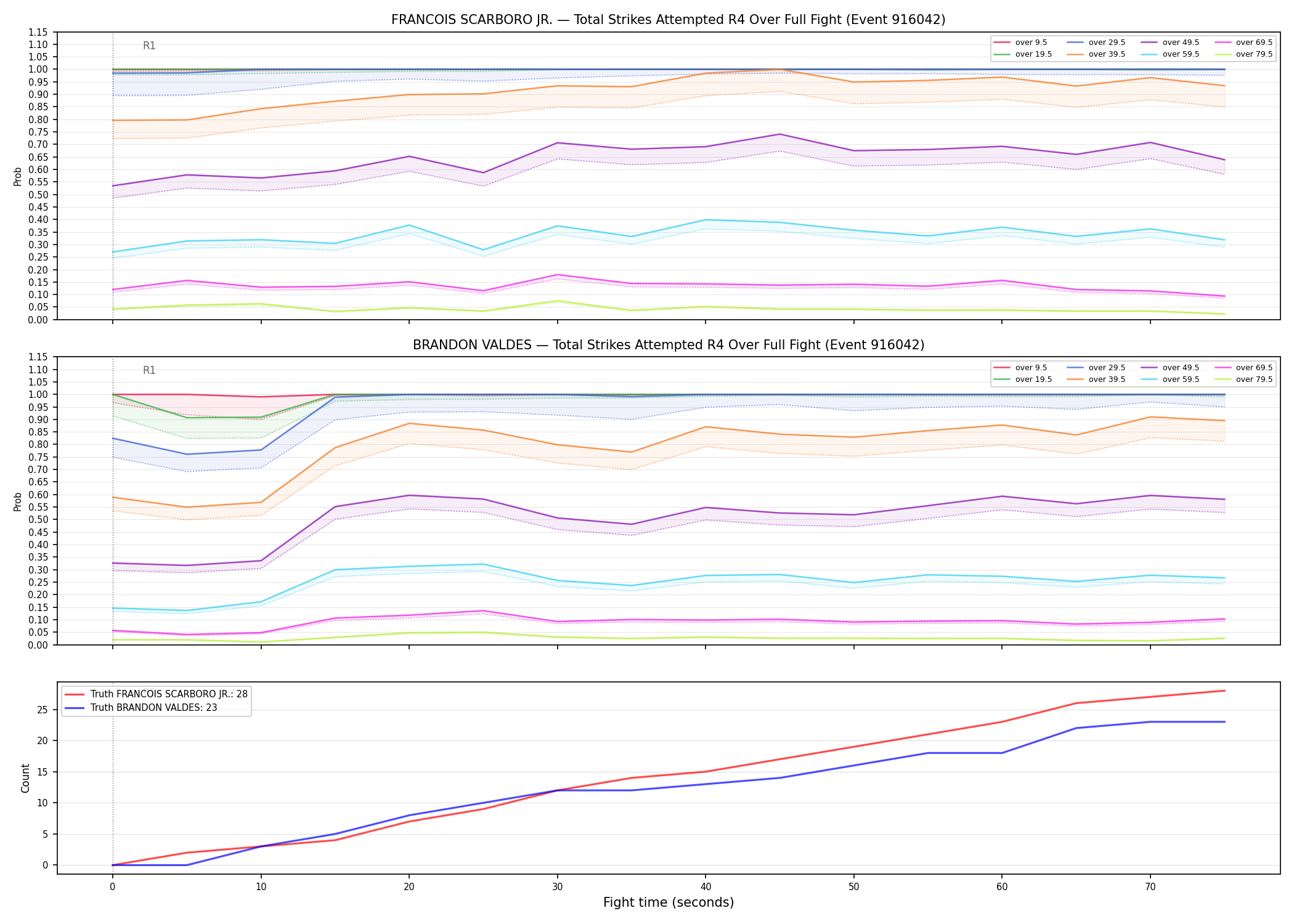
Task: Click fight time tick label '60'
Action: click(x=1002, y=887)
